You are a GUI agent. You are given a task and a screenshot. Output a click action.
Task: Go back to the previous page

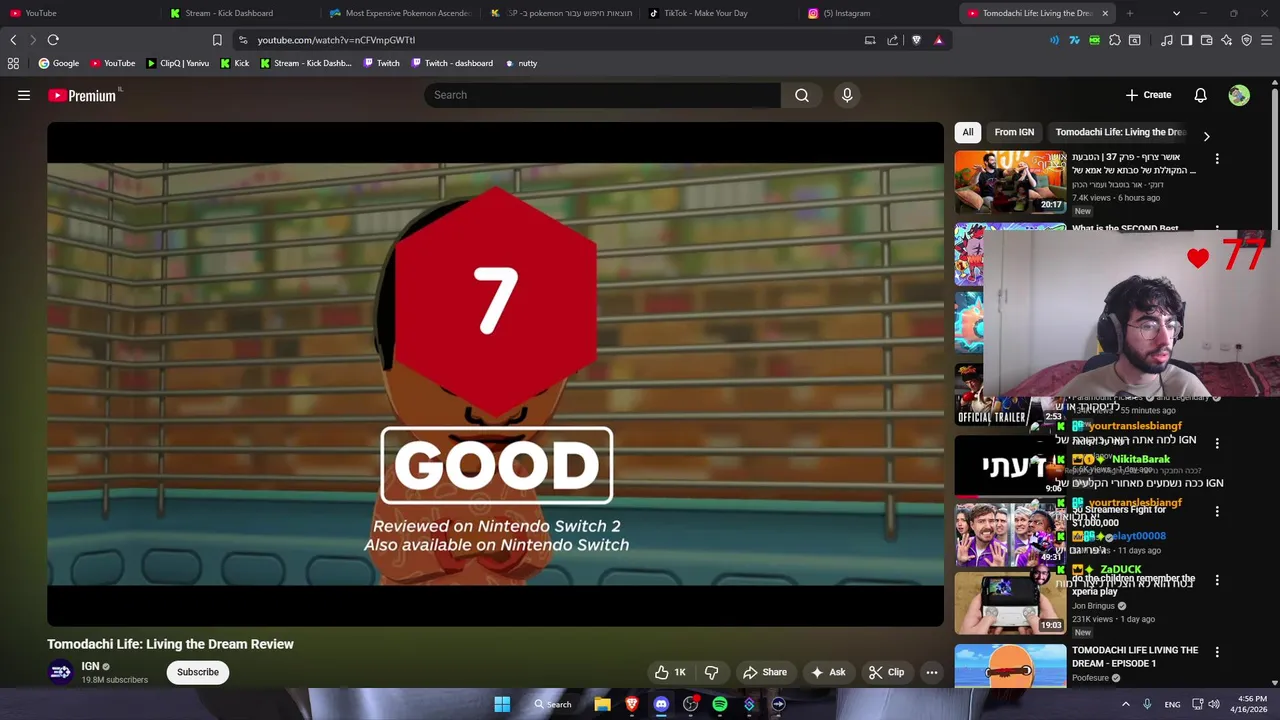coord(13,40)
